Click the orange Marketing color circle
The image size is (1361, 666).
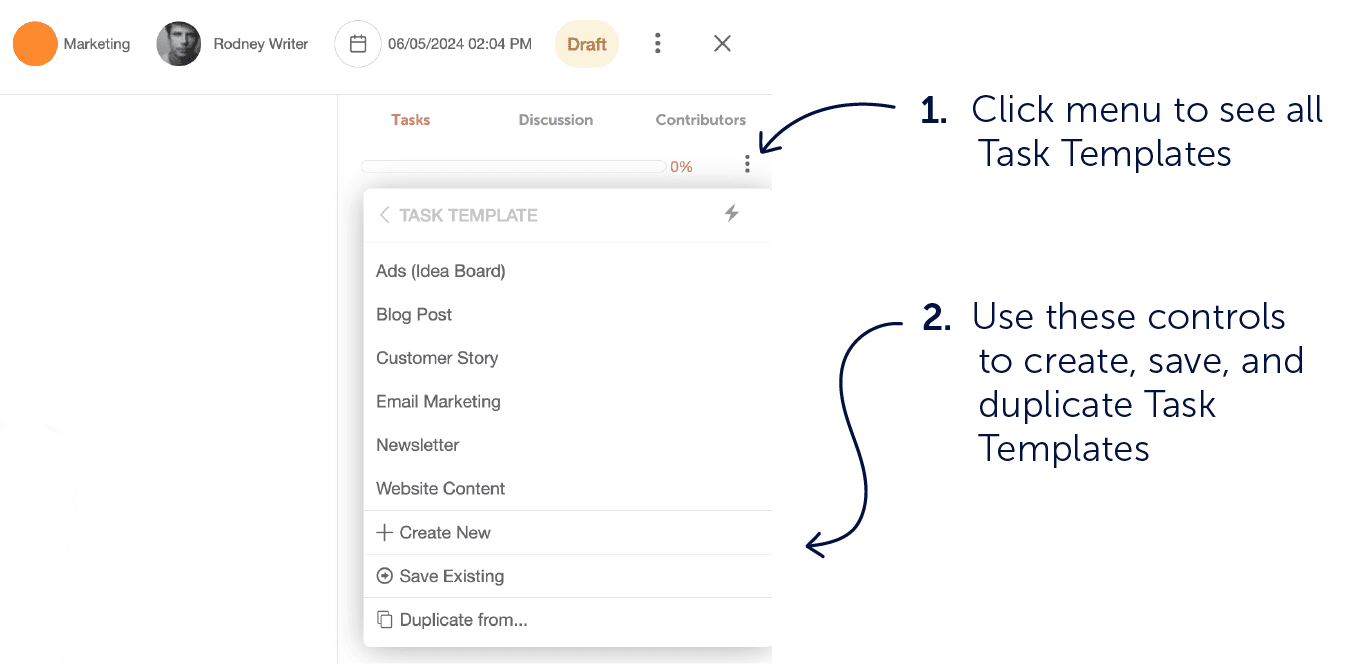pos(35,44)
